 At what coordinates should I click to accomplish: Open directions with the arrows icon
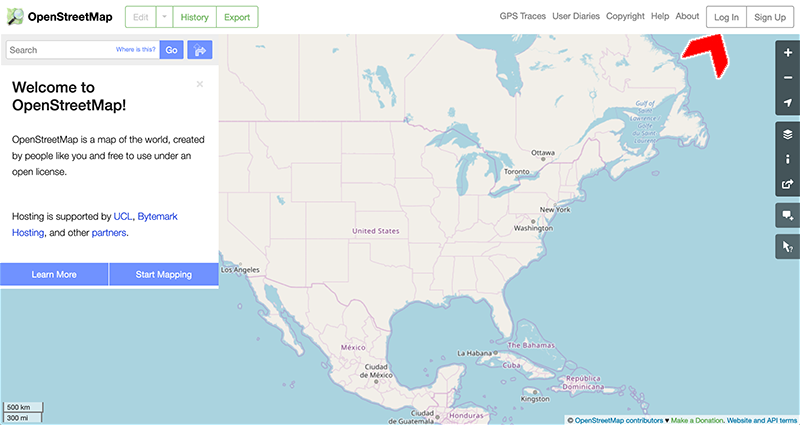click(x=199, y=50)
